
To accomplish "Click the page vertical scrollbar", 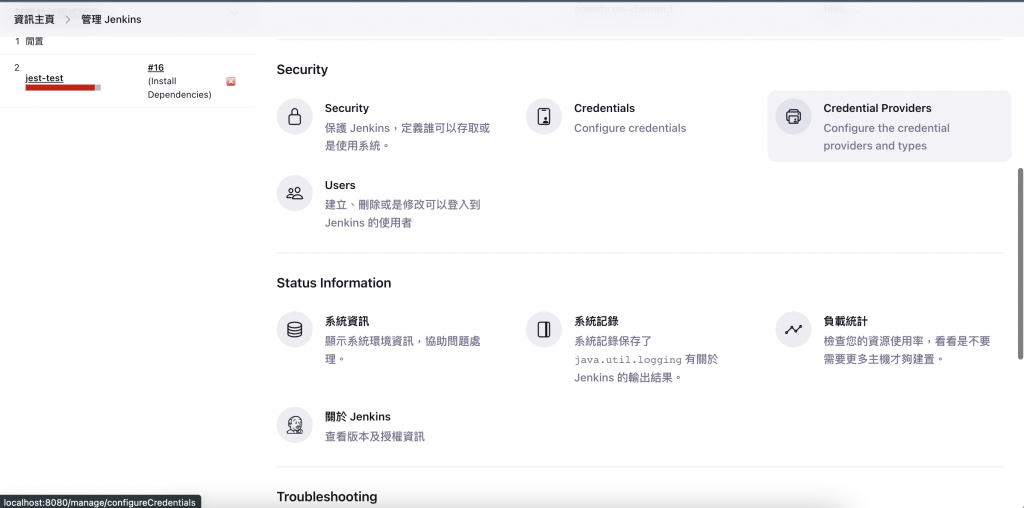I will click(1020, 263).
